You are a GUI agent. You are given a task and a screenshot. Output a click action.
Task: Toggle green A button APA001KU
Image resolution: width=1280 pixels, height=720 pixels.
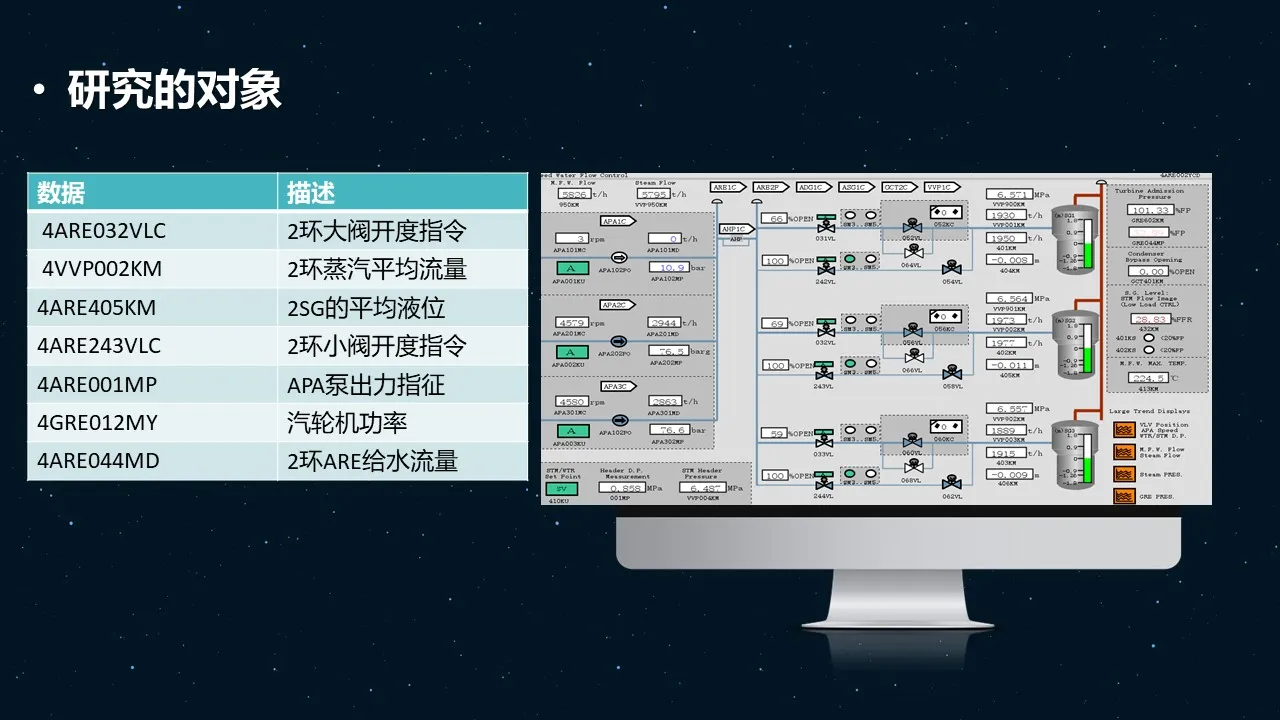[x=573, y=269]
